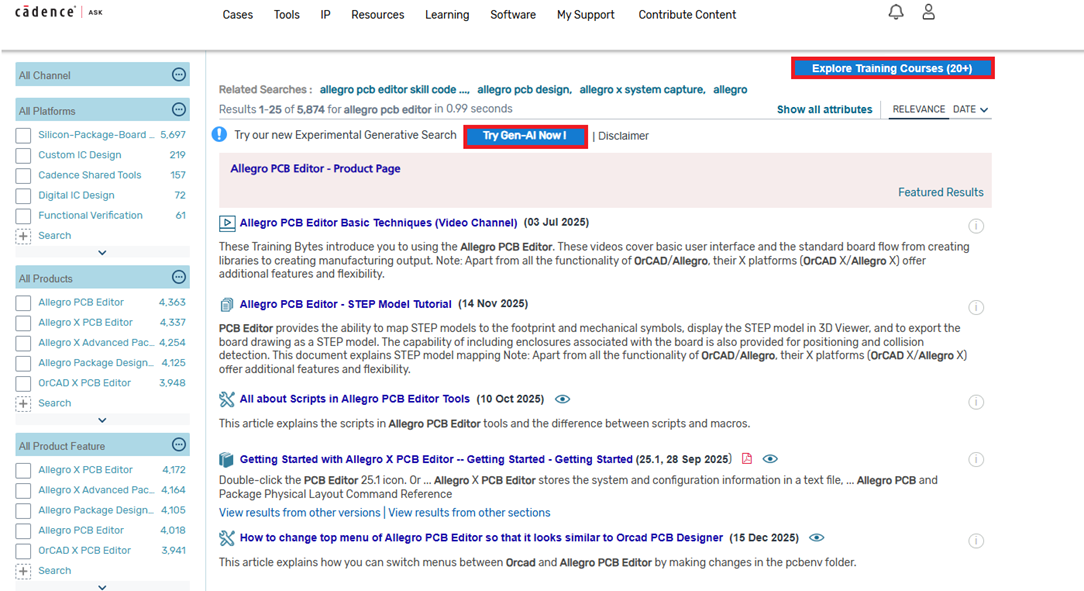Click the video icon for Basic Techniques result

[x=227, y=223]
